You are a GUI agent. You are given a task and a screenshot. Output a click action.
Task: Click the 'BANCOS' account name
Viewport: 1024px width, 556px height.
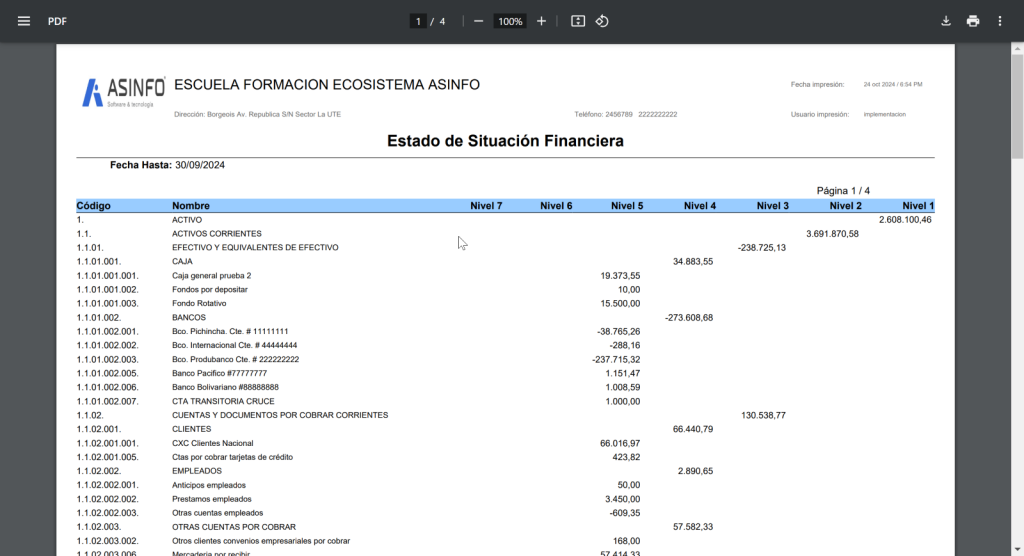click(x=189, y=318)
